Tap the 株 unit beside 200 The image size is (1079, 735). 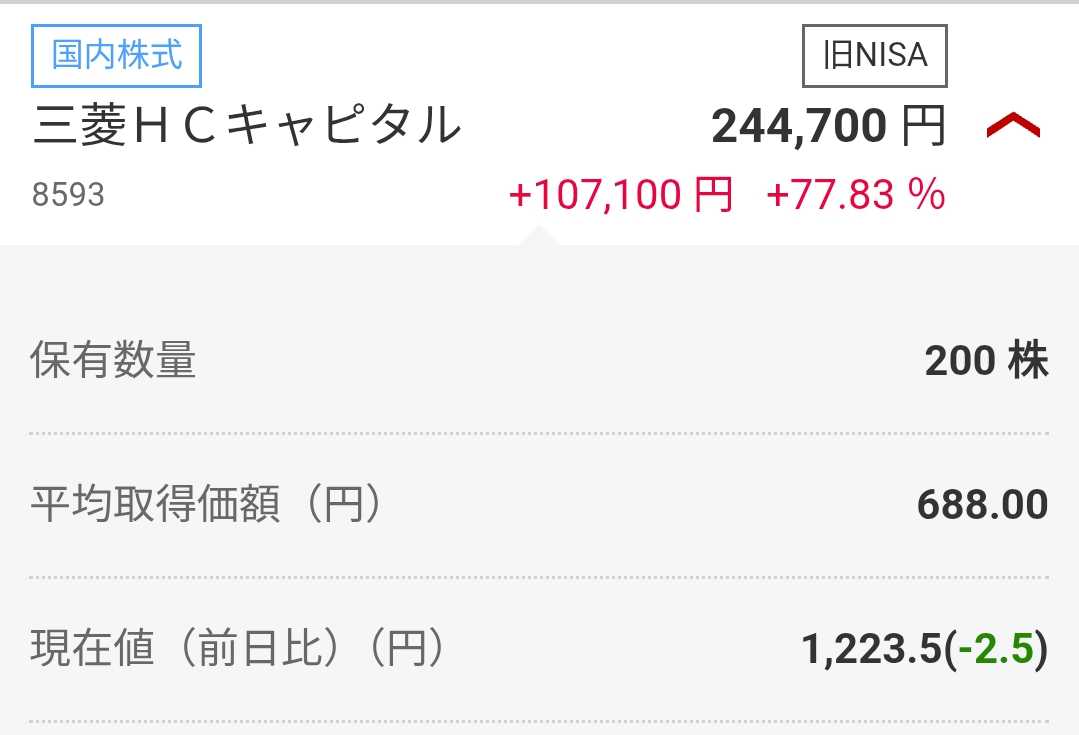tap(1028, 361)
